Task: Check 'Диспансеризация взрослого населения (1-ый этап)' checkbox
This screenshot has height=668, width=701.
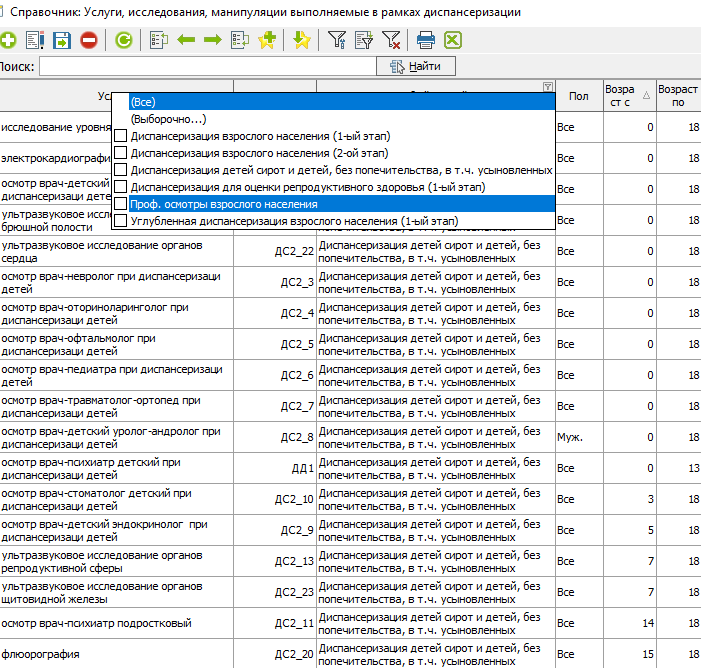Action: click(121, 136)
